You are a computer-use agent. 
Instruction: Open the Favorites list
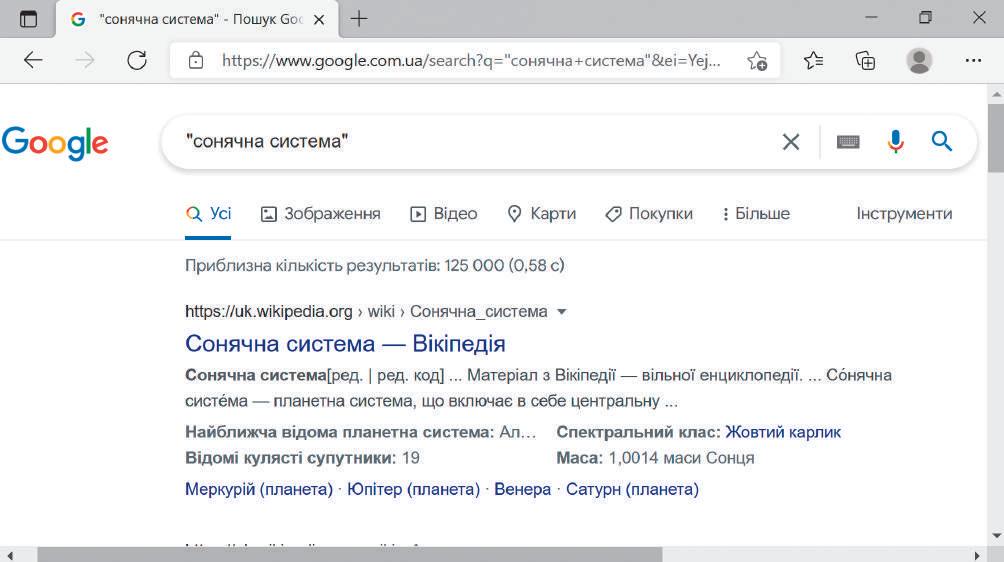coord(813,61)
